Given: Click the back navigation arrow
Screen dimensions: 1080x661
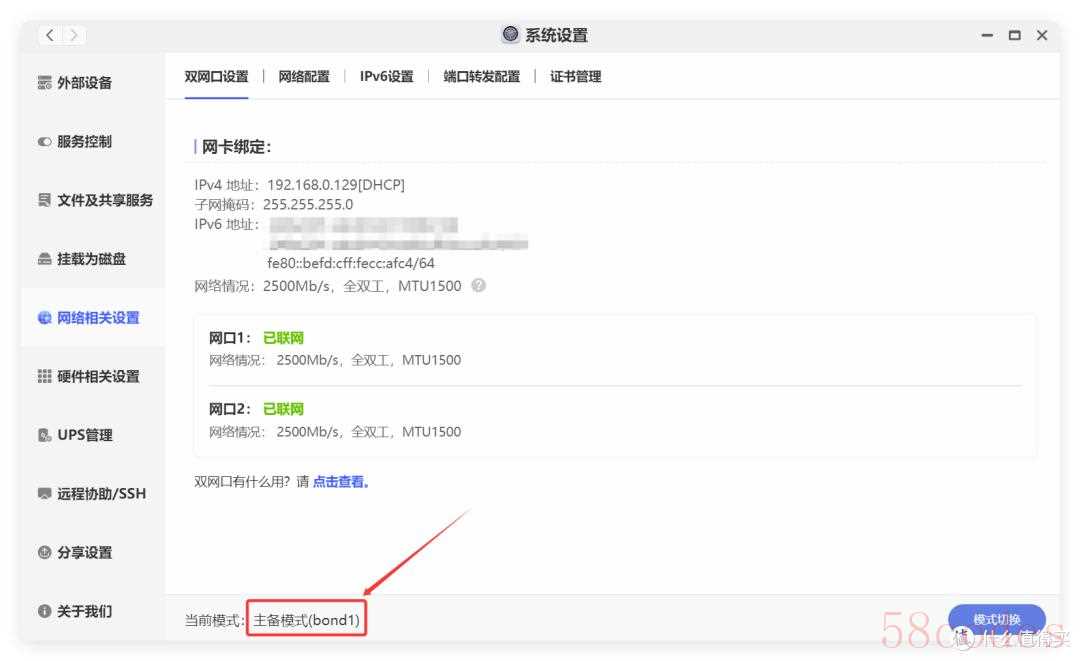Looking at the screenshot, I should coord(50,34).
